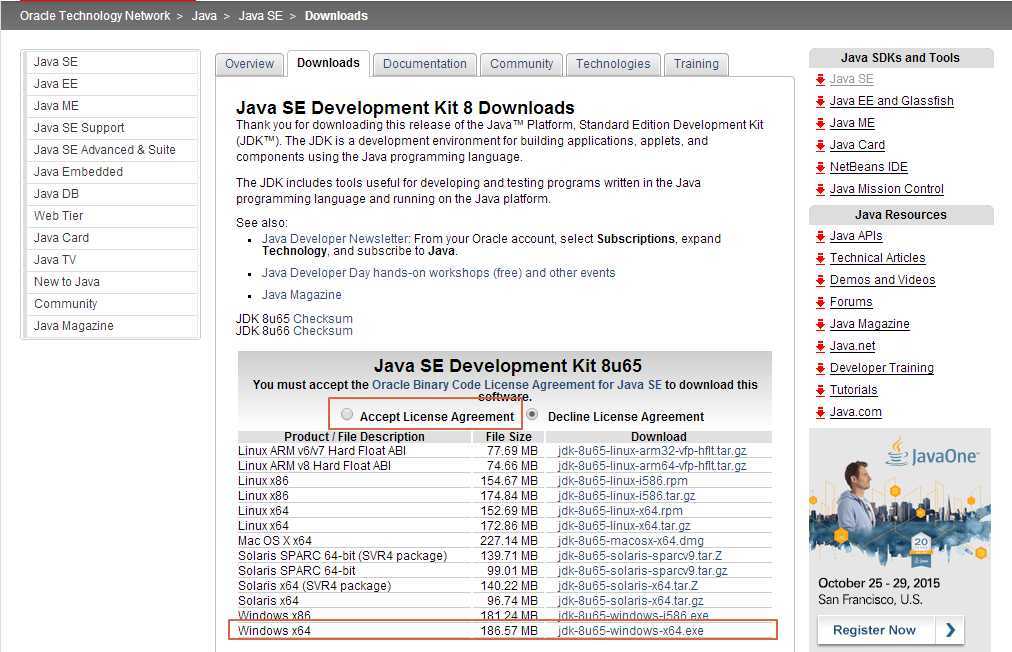Open Java SE Advanced & Suite sidebar item
Screen dimensions: 1012x652
(111, 150)
